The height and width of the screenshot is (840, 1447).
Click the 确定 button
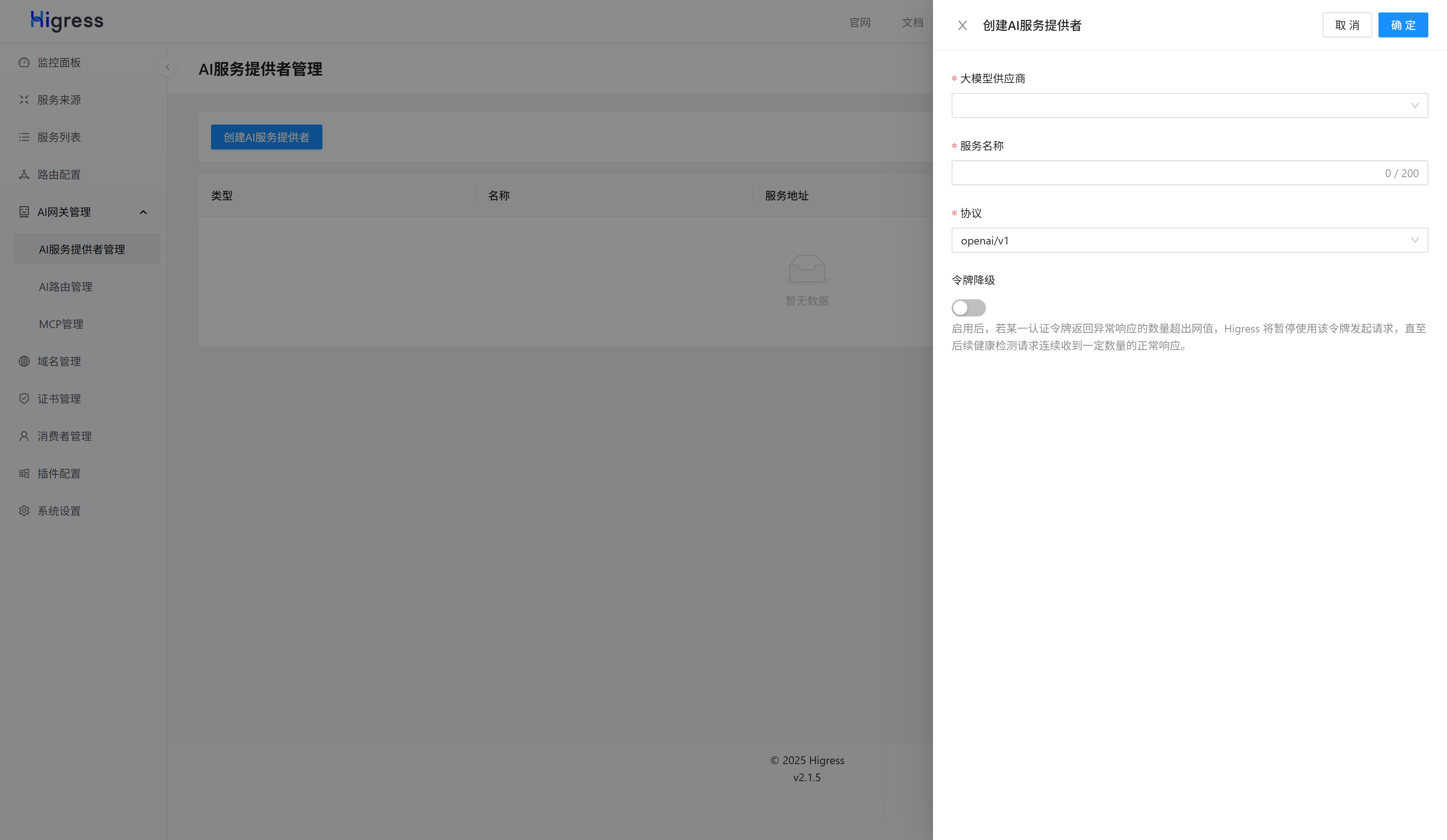tap(1403, 25)
